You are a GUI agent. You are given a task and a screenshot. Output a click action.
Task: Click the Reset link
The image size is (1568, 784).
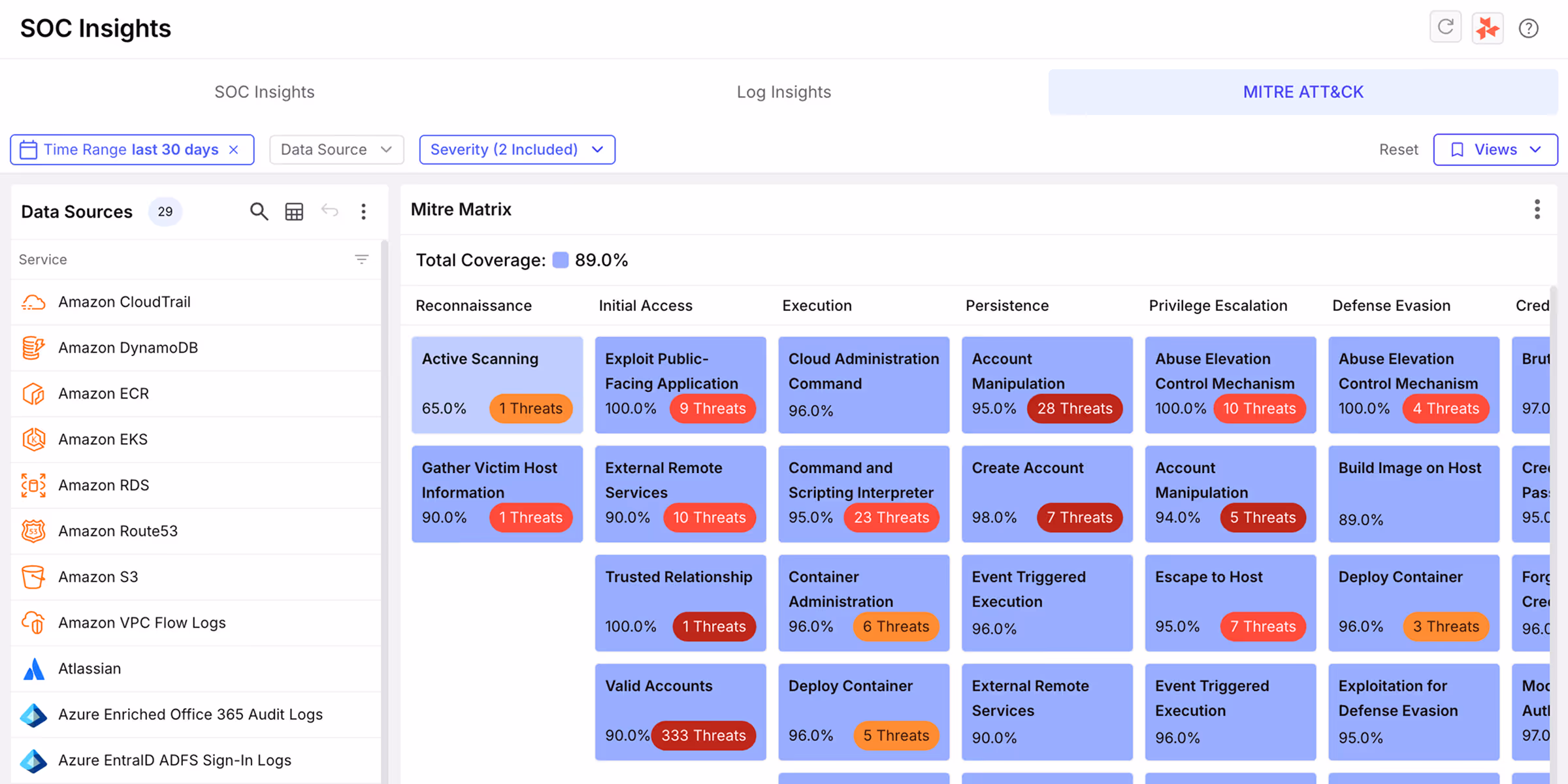coord(1399,150)
